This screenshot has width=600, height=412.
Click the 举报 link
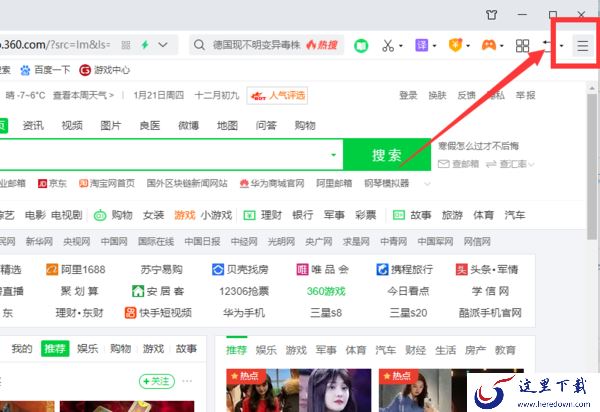tap(525, 95)
